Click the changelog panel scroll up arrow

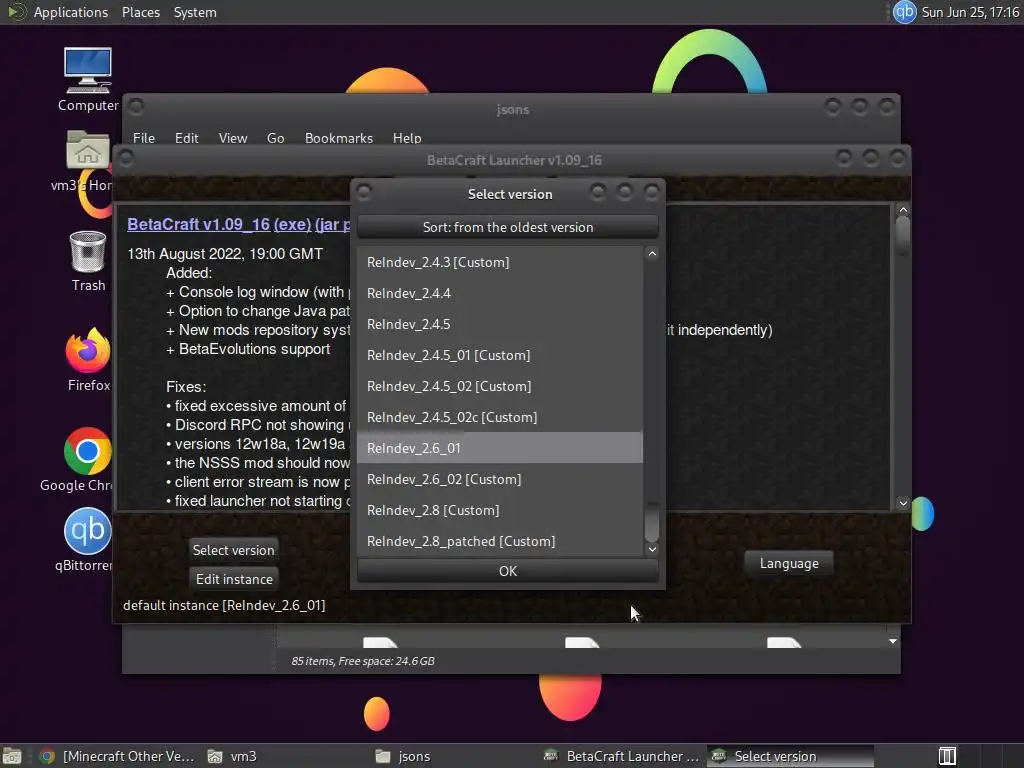[903, 210]
